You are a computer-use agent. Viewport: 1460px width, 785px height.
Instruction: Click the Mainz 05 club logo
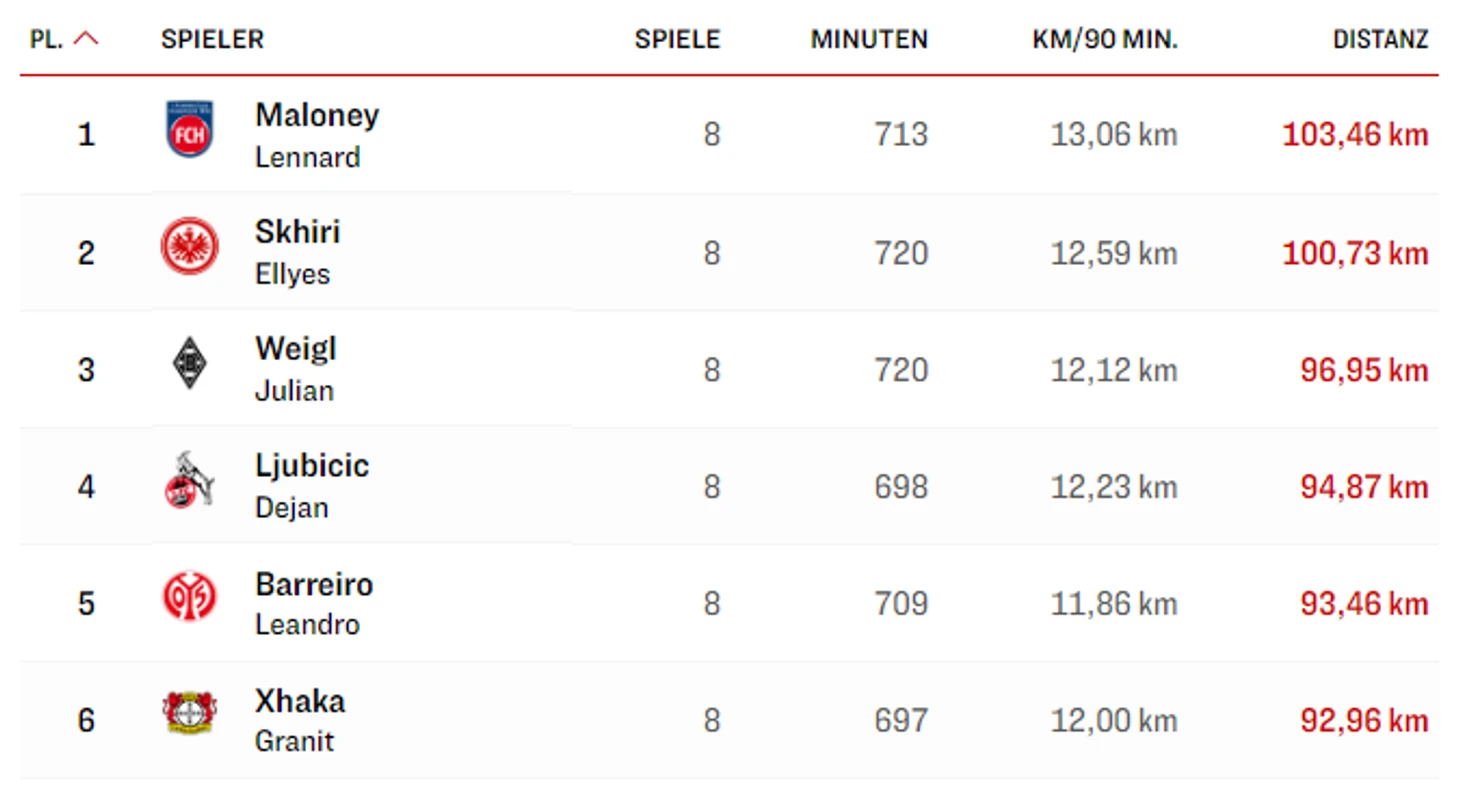189,597
